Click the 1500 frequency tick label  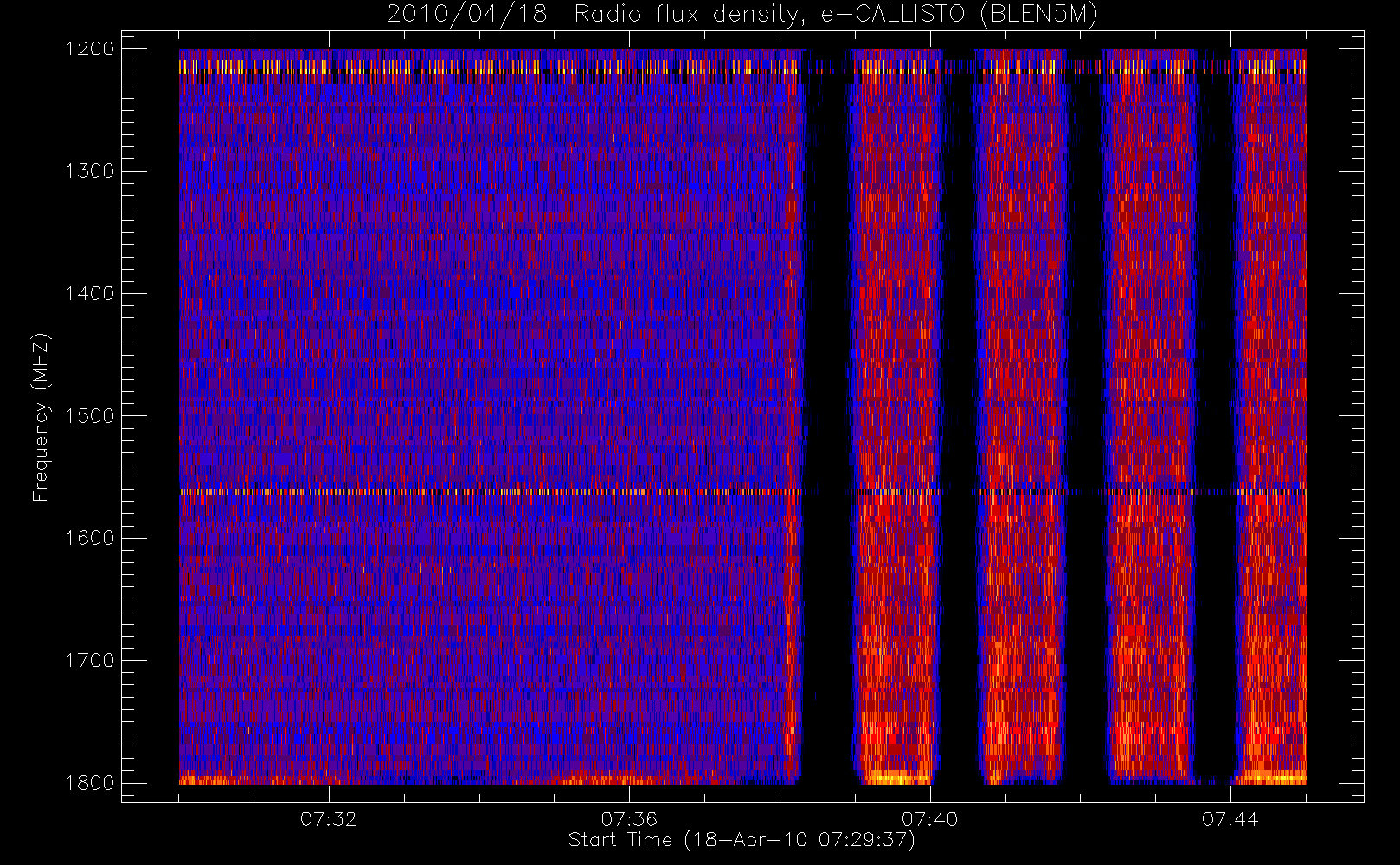(x=90, y=416)
